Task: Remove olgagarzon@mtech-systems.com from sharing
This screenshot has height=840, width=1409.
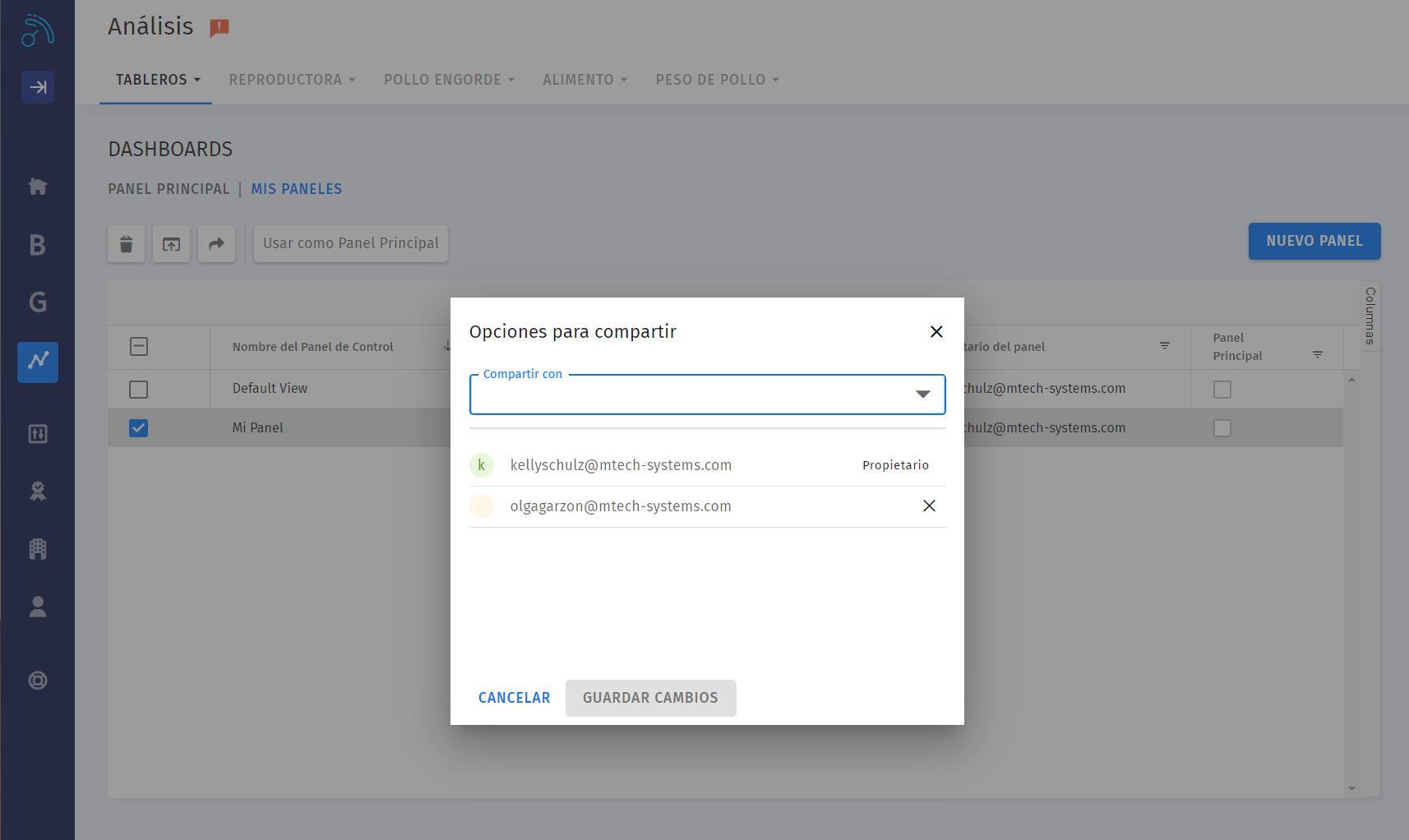Action: coord(929,505)
